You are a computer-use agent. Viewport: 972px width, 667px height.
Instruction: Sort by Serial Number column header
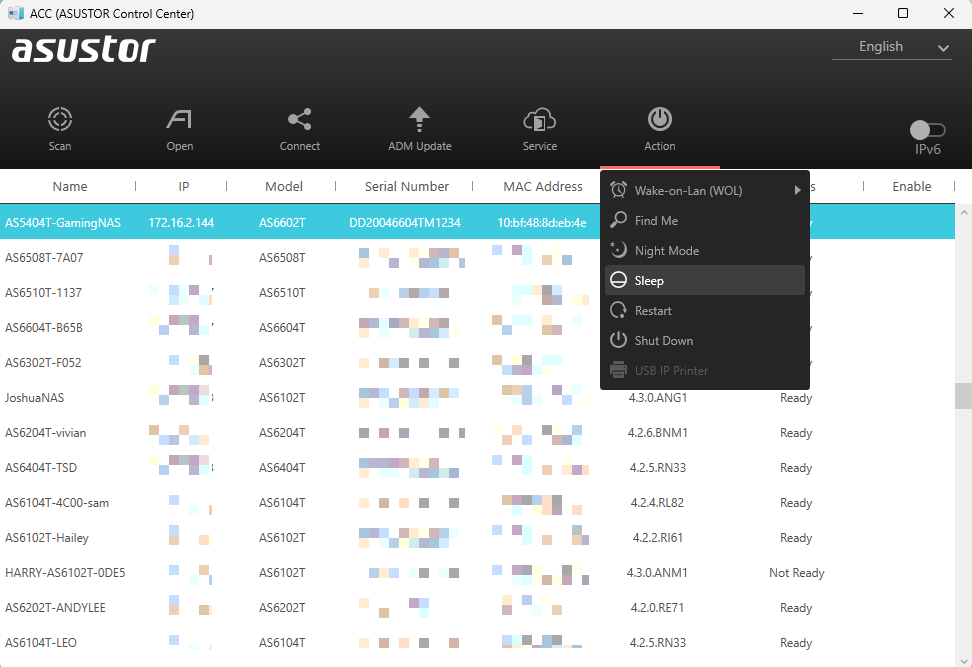click(x=407, y=187)
